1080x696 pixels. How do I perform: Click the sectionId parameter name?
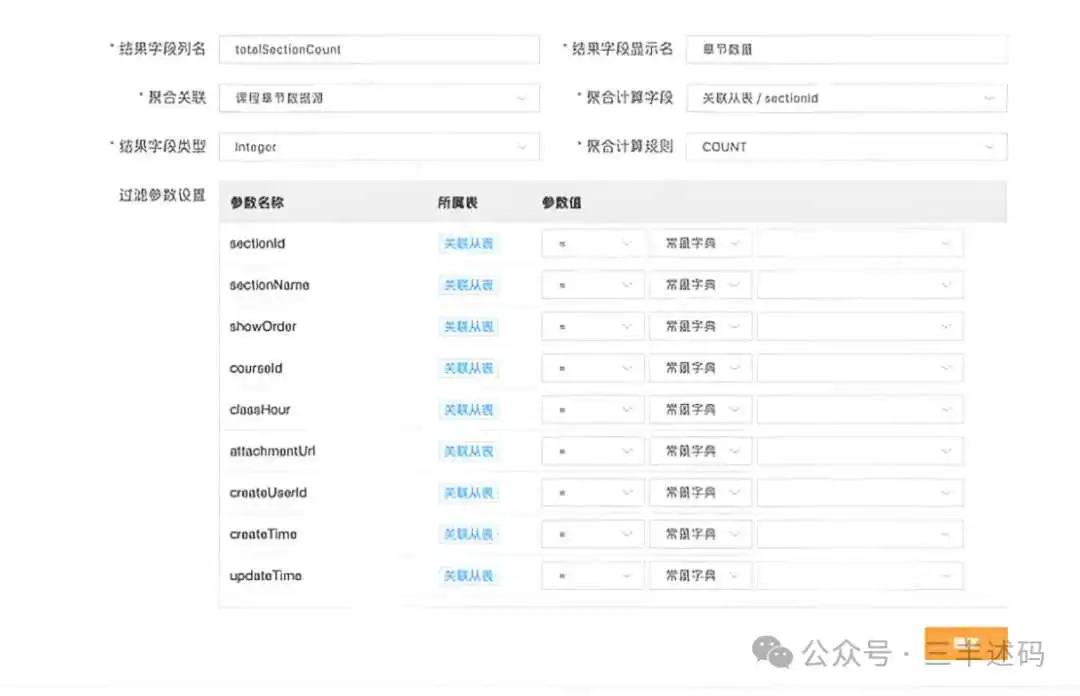click(x=257, y=243)
